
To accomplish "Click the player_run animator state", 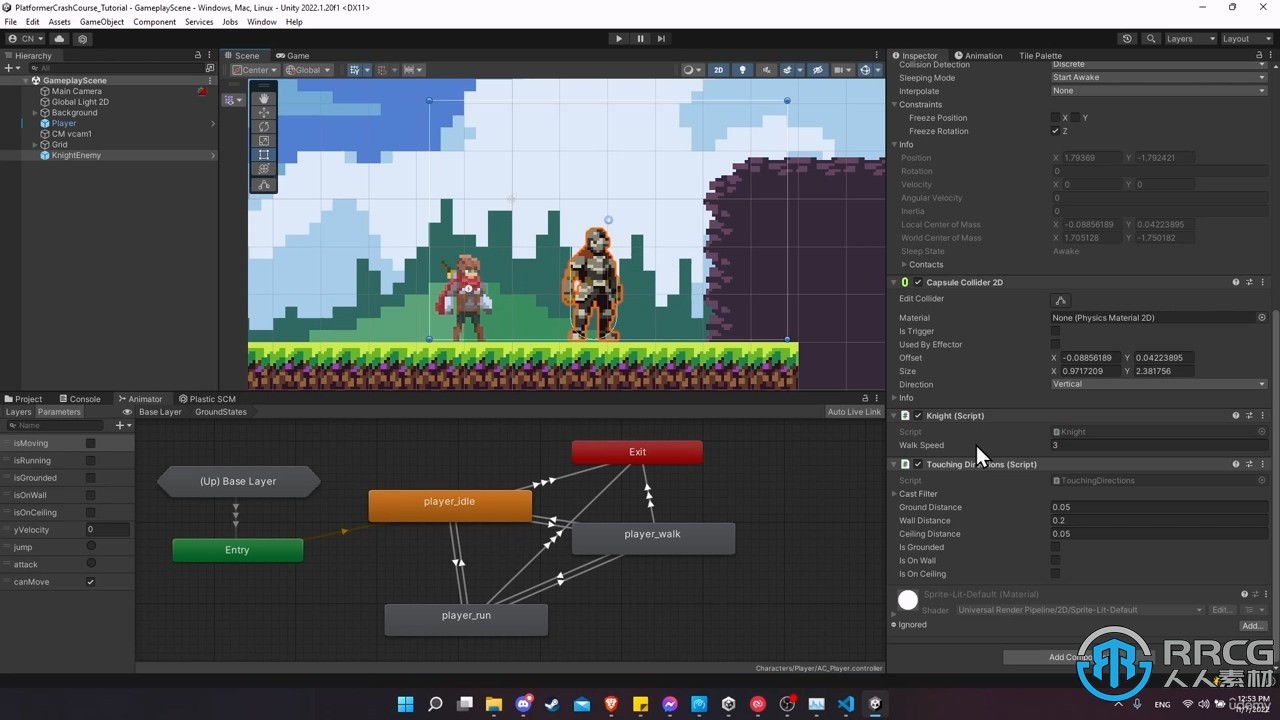I will pos(466,619).
